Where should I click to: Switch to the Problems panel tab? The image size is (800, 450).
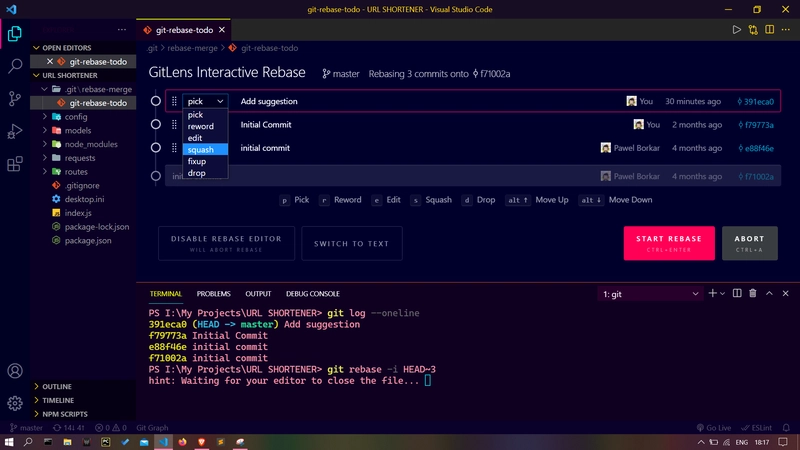point(213,294)
